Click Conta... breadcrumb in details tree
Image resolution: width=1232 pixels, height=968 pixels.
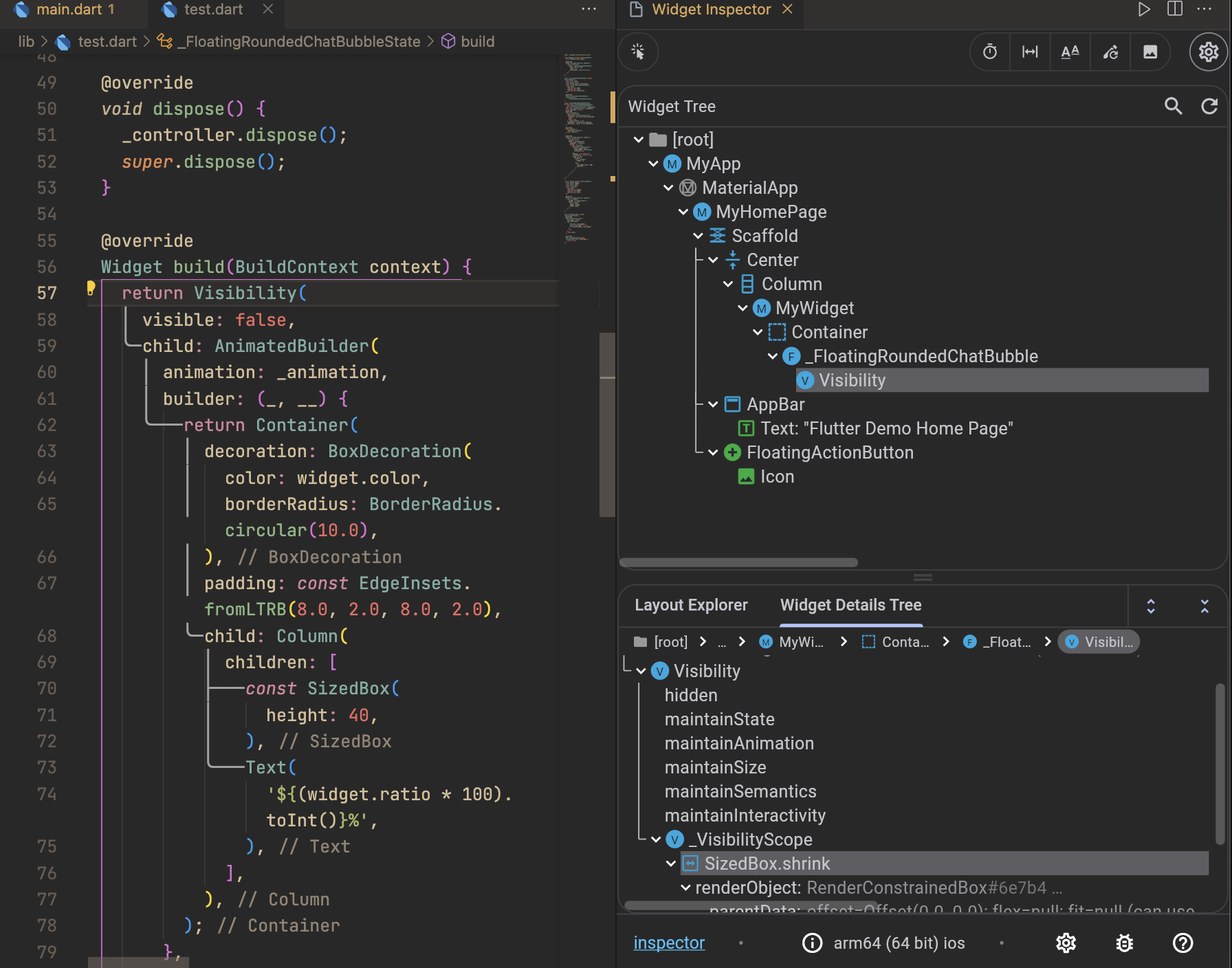(x=895, y=641)
